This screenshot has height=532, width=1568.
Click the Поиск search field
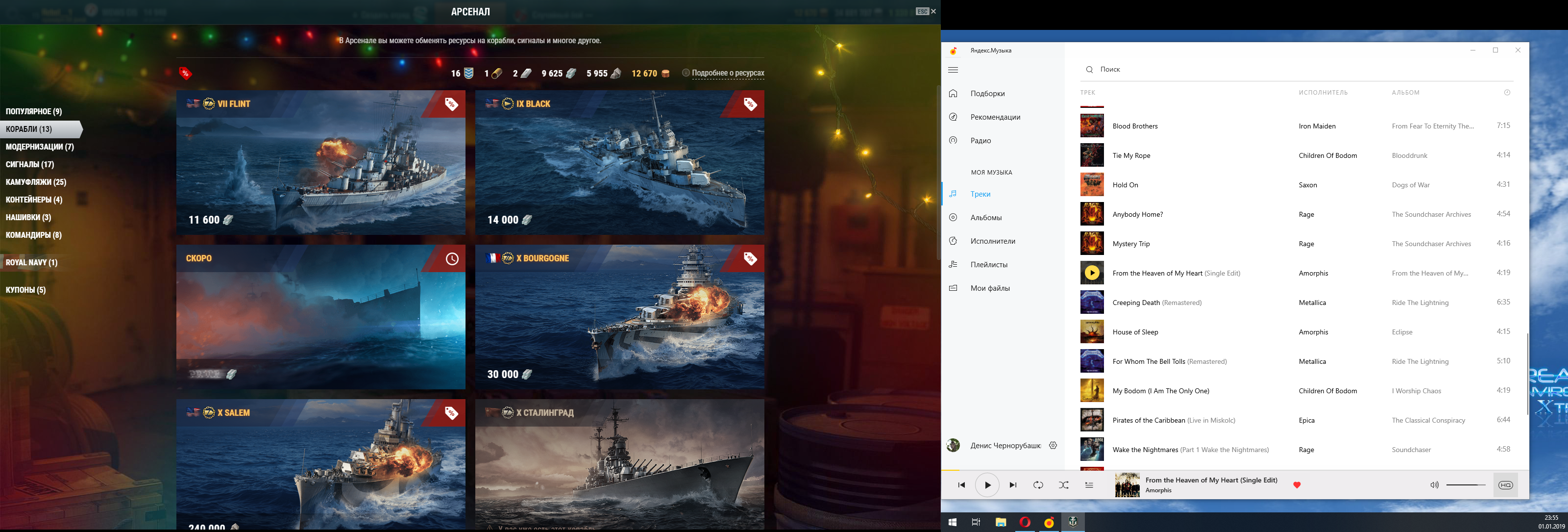tap(1278, 70)
